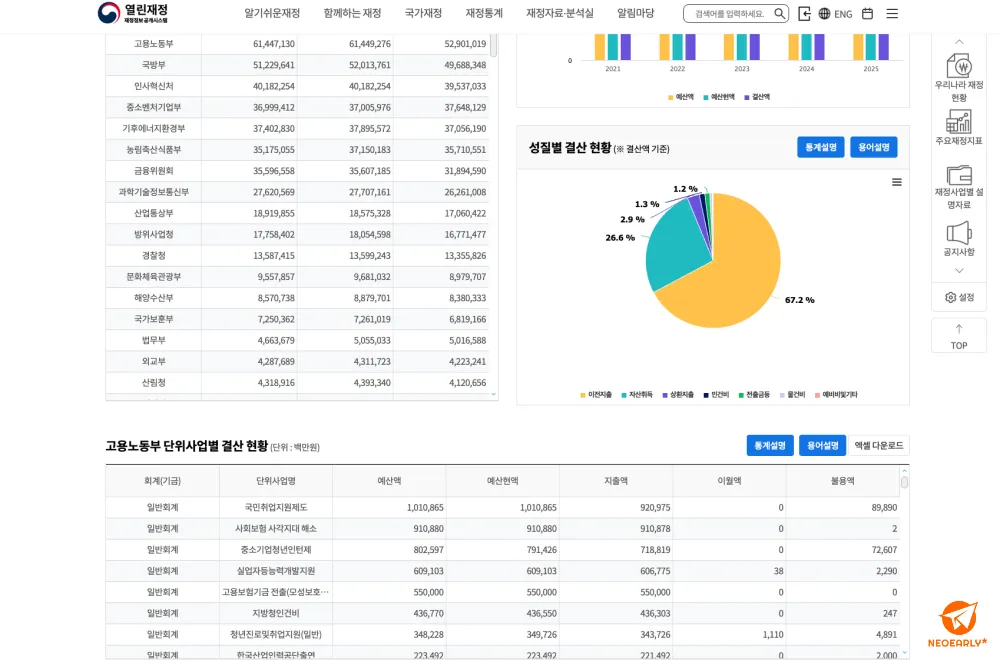Viewport: 1000px width, 666px height.
Task: Click unit-project table scroll-up arrow
Action: tap(904, 471)
